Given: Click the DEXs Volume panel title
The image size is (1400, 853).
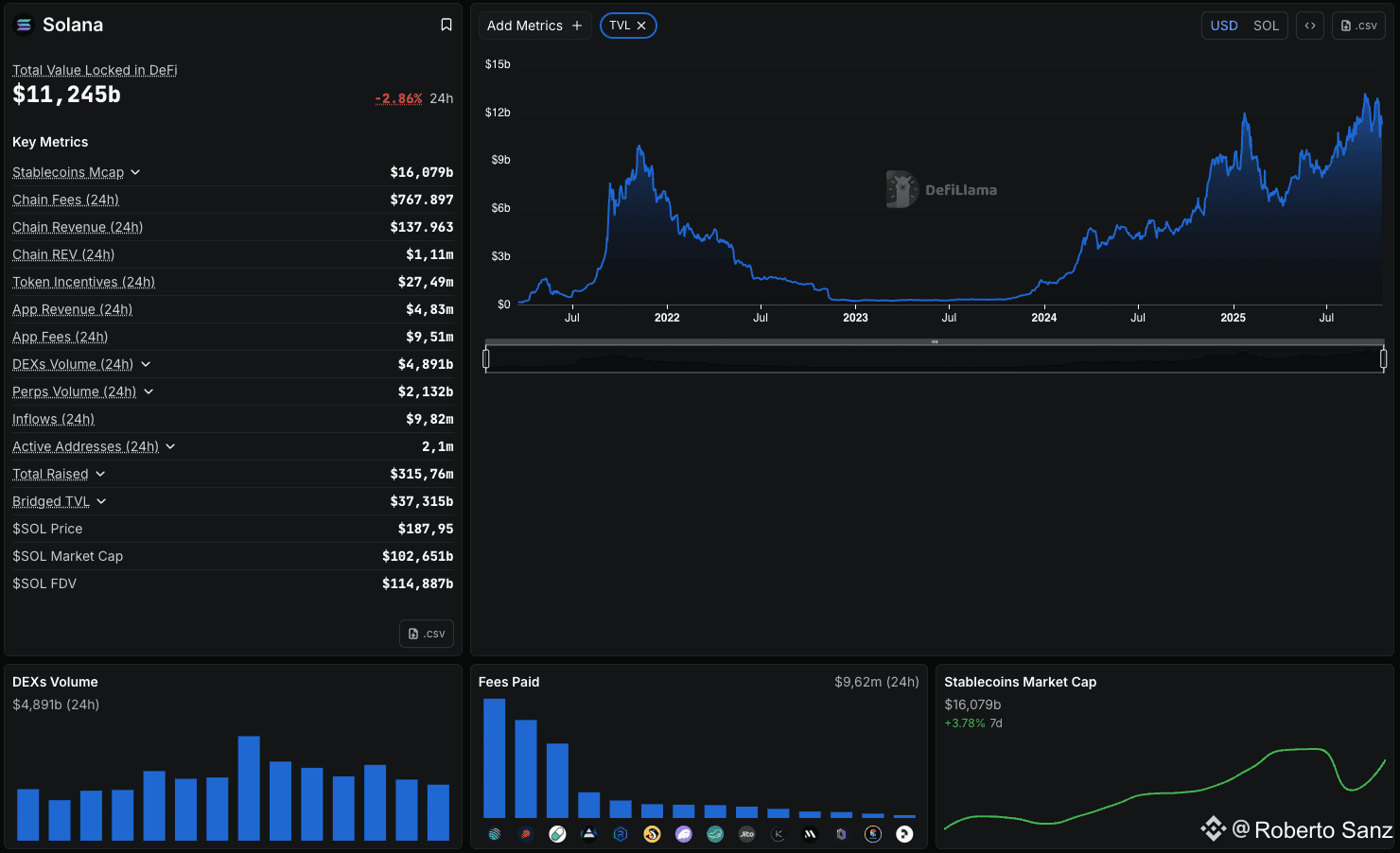Looking at the screenshot, I should [55, 682].
